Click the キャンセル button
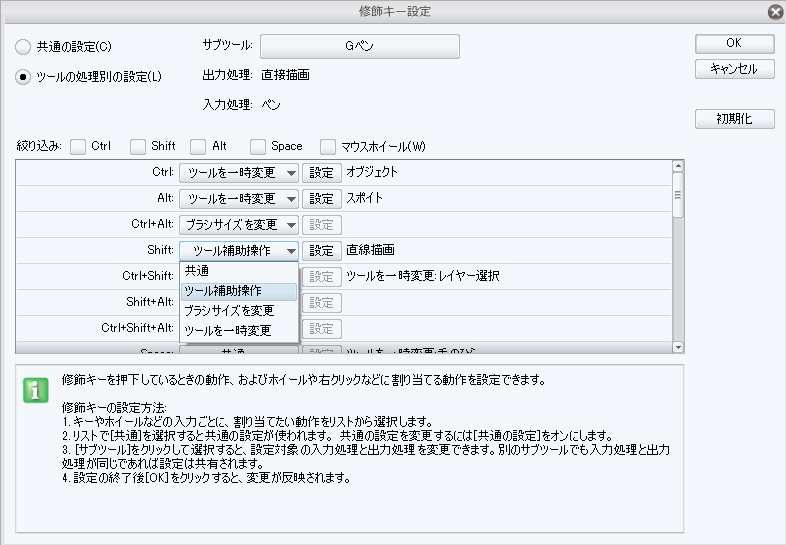The image size is (786, 545). (x=734, y=69)
